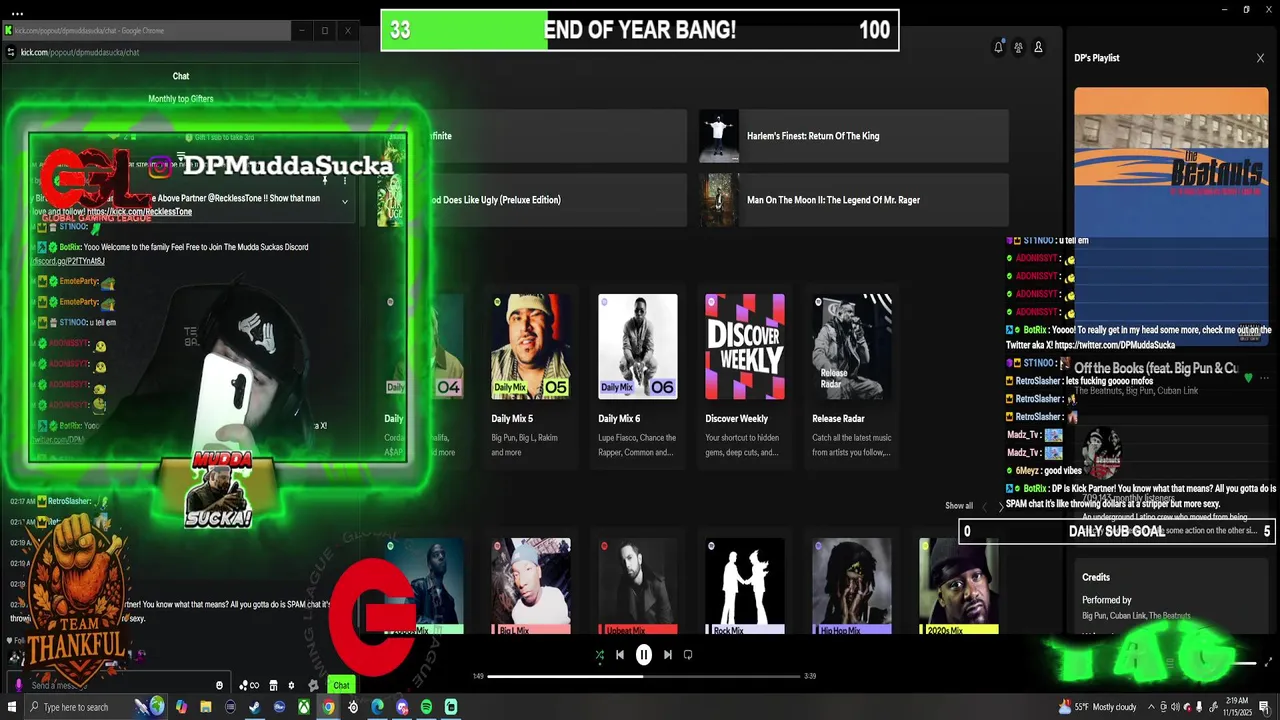This screenshot has height=720, width=1280.
Task: Click the Show all link
Action: pos(959,506)
